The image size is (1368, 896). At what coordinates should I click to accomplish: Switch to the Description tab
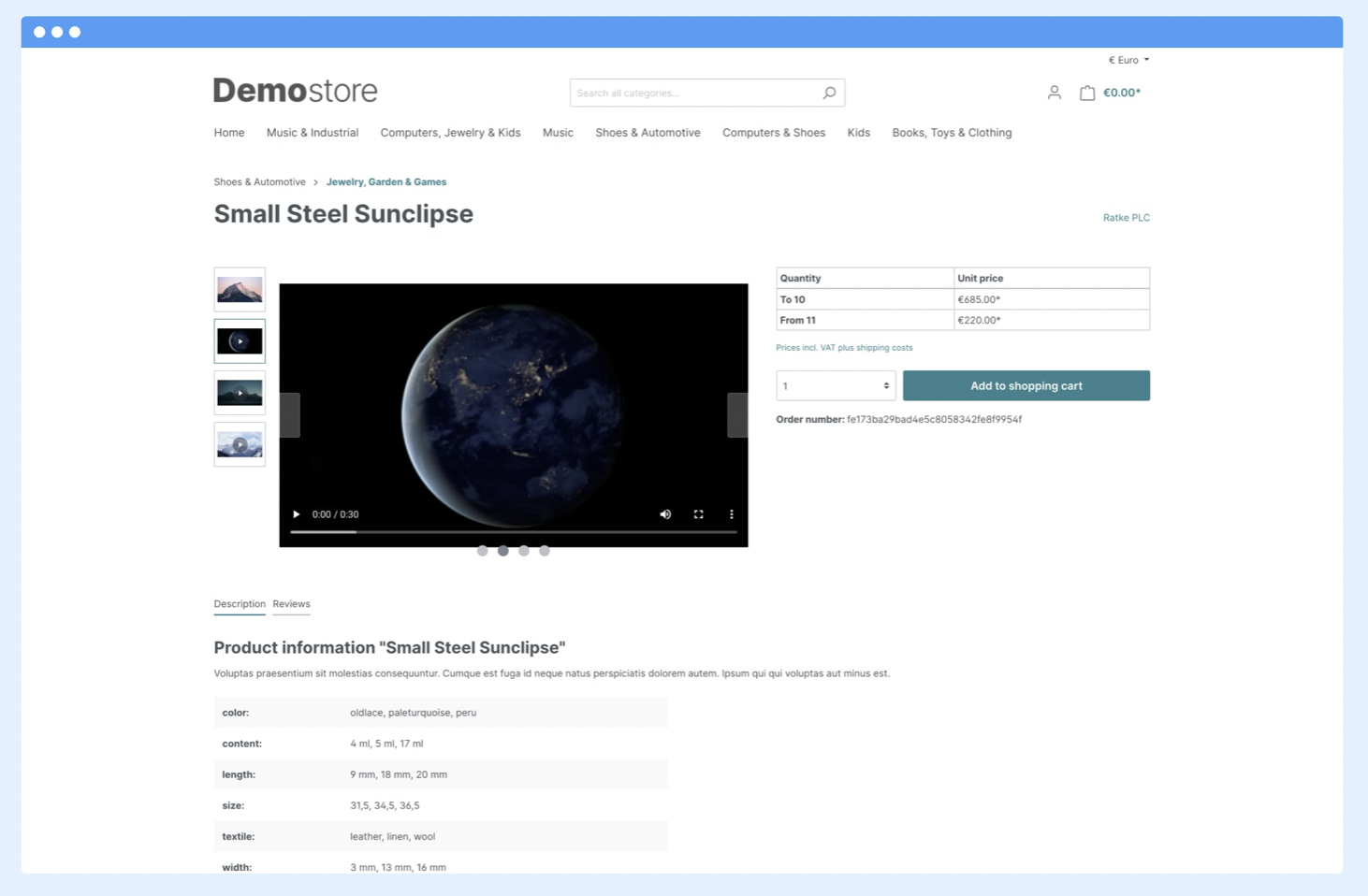click(x=240, y=604)
